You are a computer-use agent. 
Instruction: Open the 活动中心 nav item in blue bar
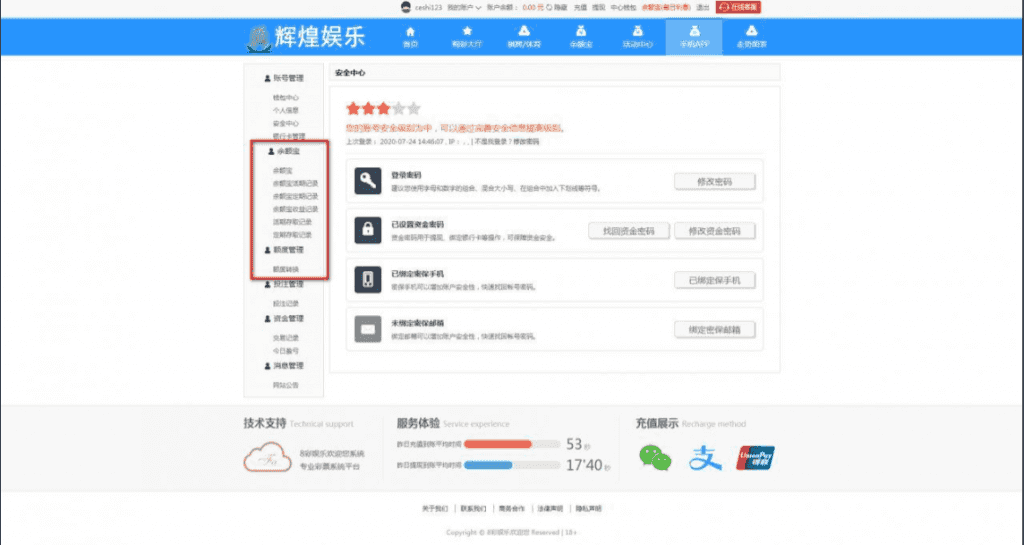(x=637, y=37)
